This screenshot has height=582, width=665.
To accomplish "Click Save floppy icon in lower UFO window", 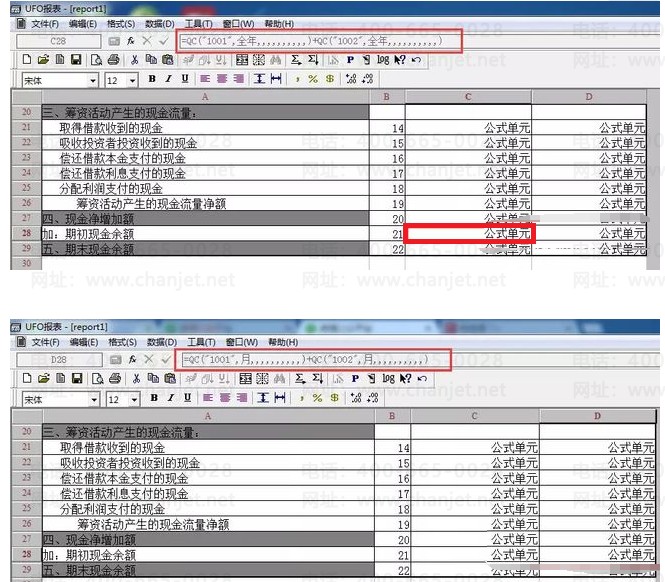I will coord(77,378).
